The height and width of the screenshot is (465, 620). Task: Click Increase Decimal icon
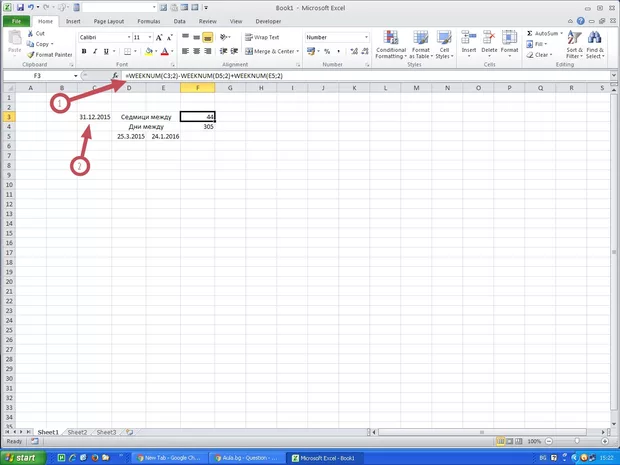click(x=354, y=51)
